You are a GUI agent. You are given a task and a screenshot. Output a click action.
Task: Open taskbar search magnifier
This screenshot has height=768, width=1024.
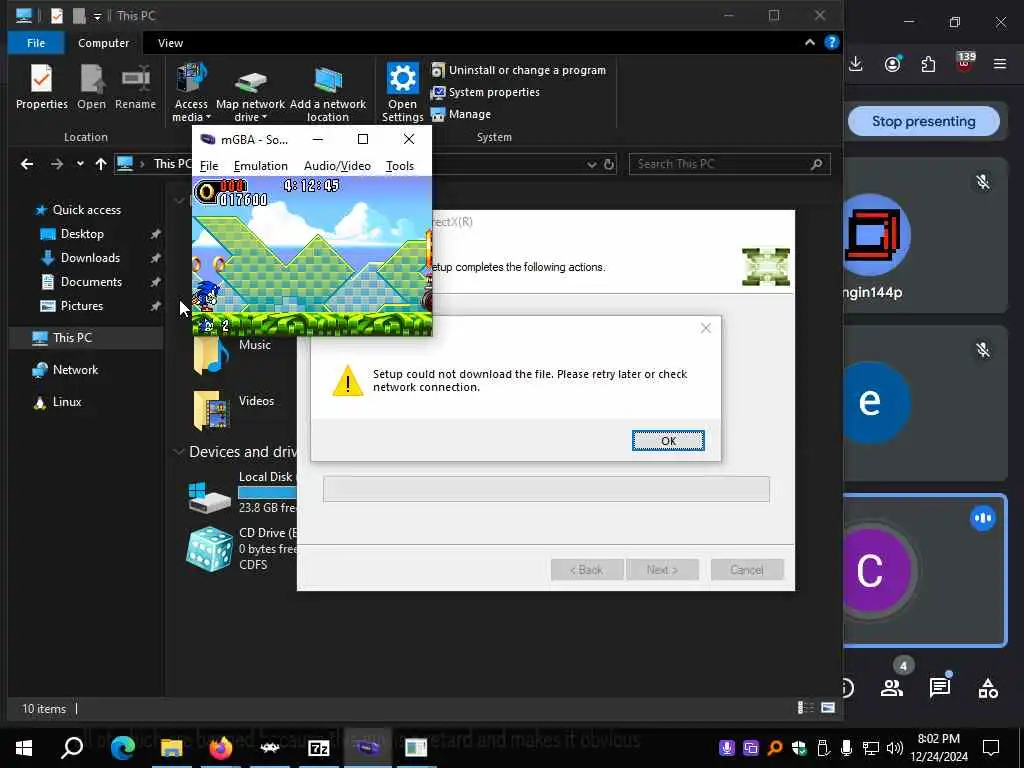tap(72, 748)
